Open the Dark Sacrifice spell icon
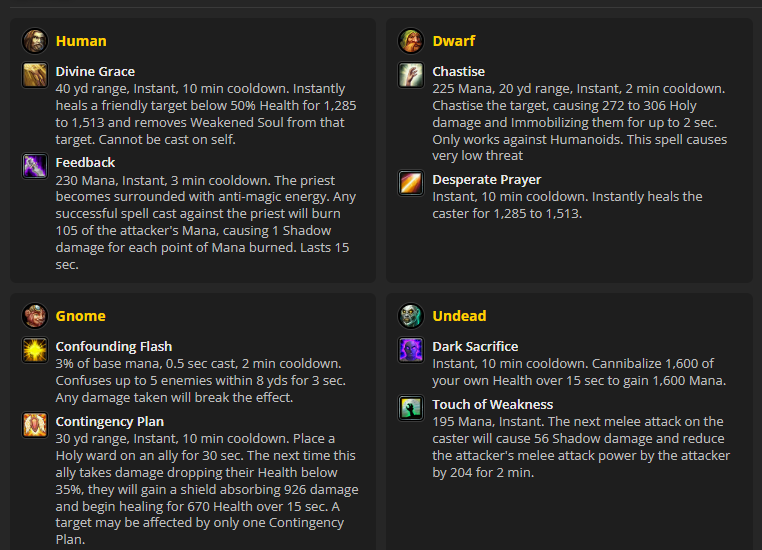 (x=411, y=350)
